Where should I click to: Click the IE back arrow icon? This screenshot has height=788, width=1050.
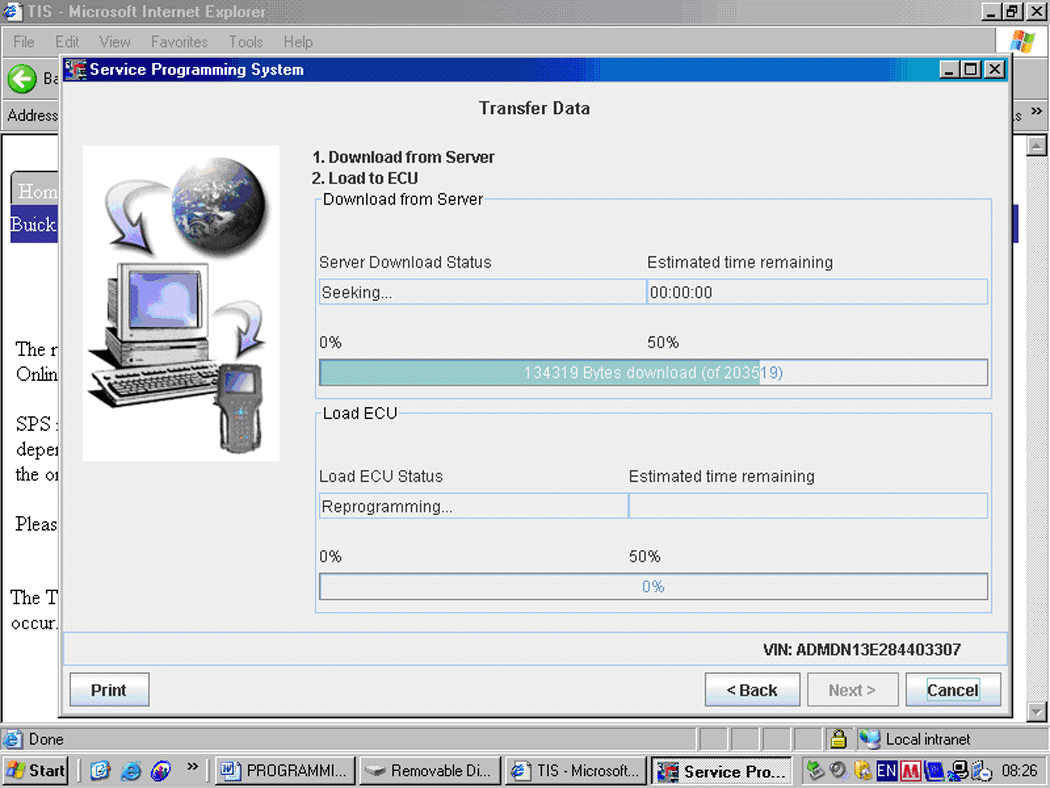[22, 78]
